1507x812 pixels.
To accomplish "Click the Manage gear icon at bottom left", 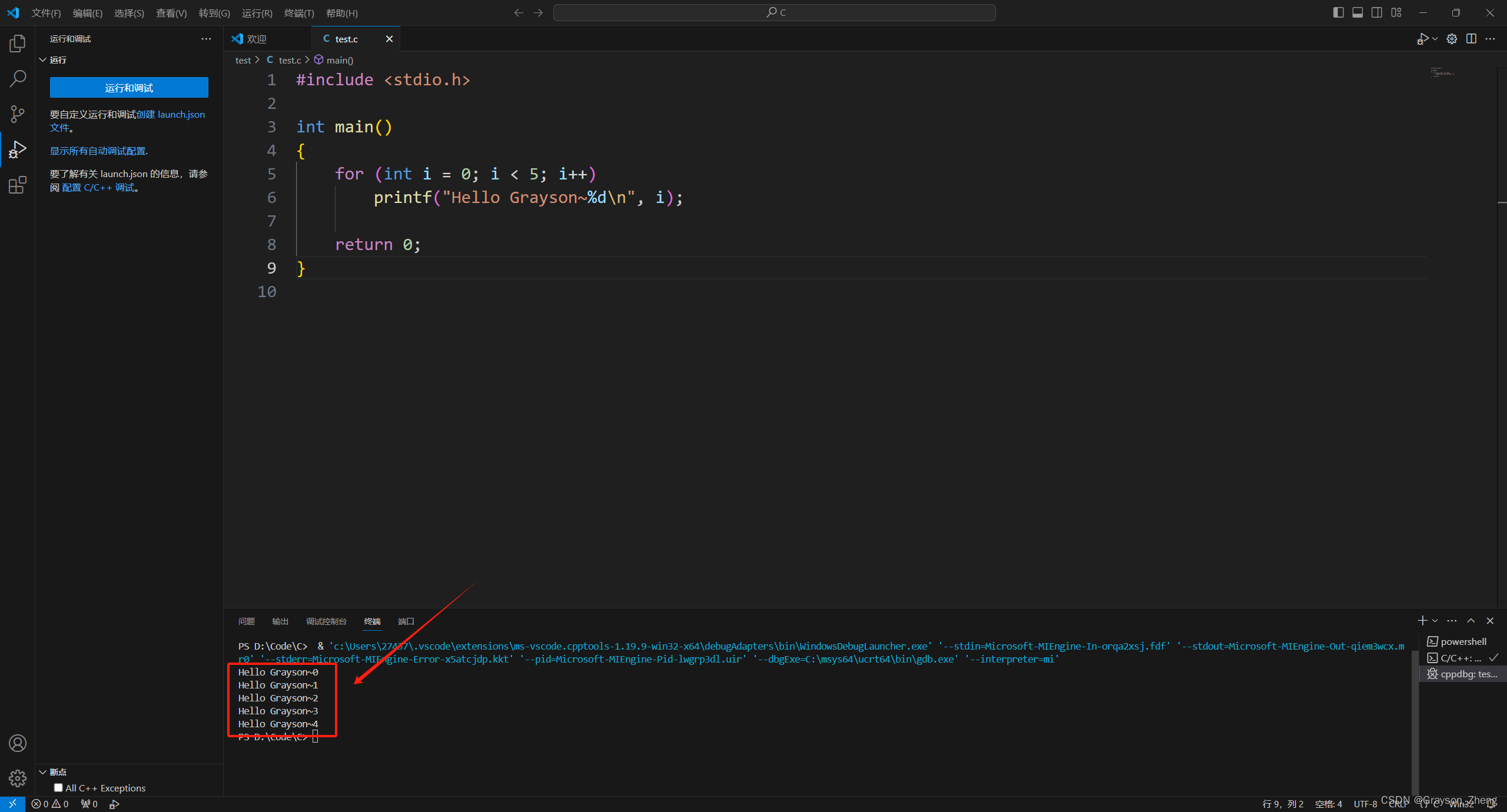I will pos(18,778).
